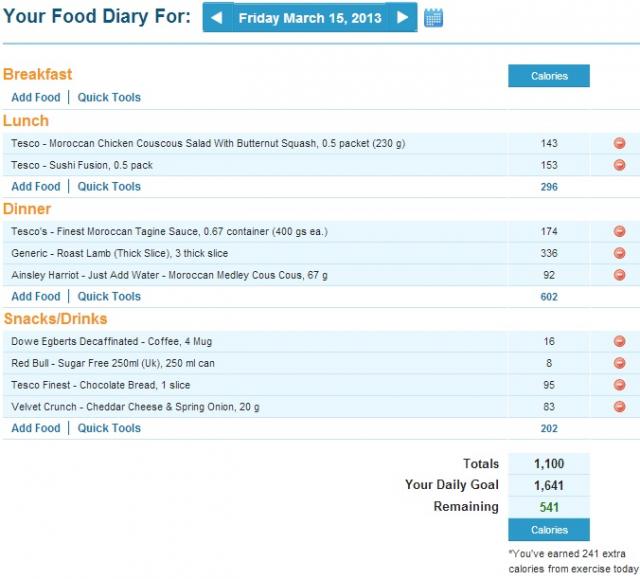
Task: Click the Friday March 15, 2013 date button
Action: pyautogui.click(x=310, y=18)
